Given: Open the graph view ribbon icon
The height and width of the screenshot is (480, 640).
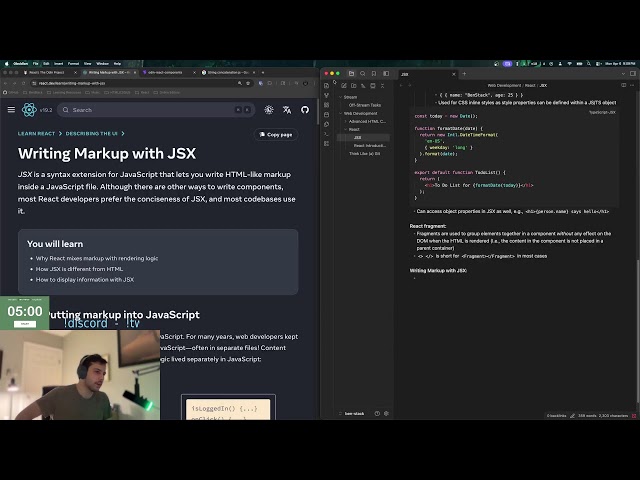Looking at the screenshot, I should (327, 95).
